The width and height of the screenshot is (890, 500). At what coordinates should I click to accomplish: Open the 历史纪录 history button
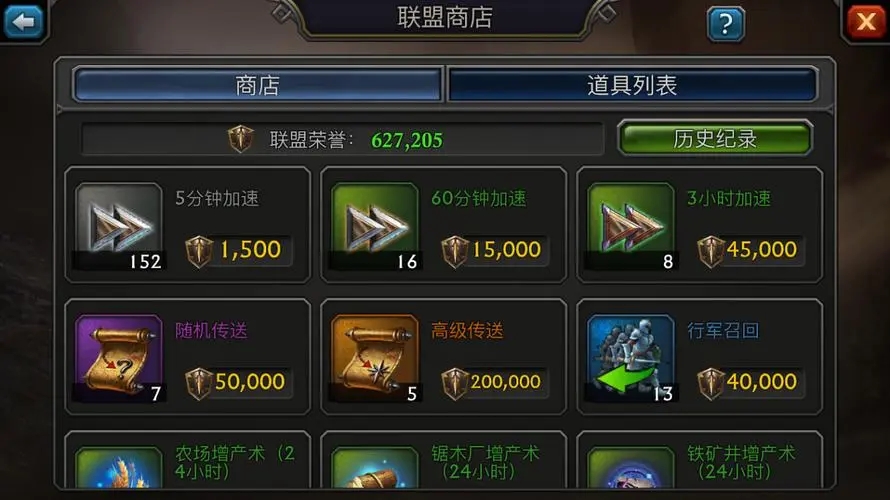715,138
